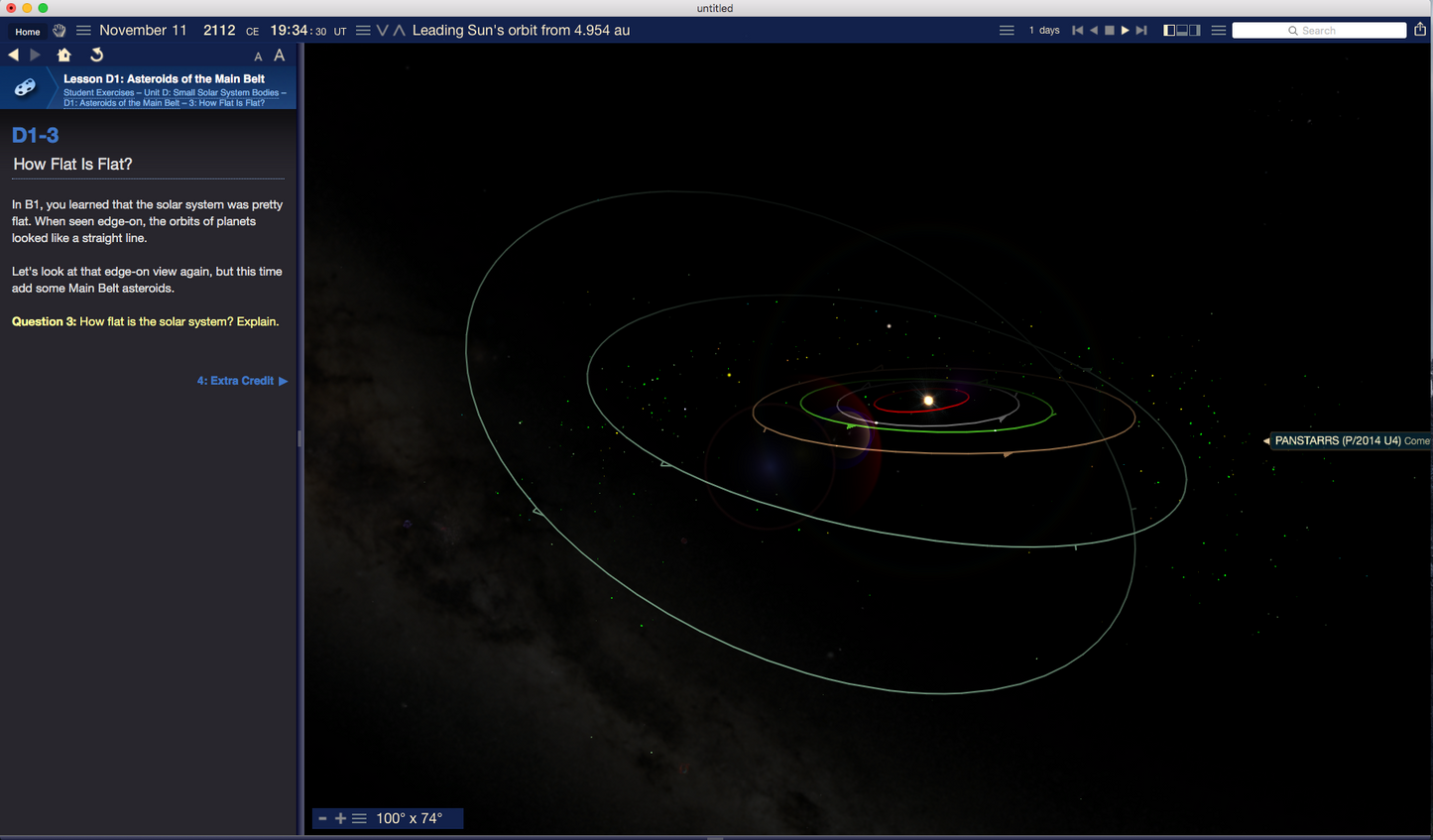This screenshot has width=1433, height=840.
Task: Open the Student Exercises breadcrumb link
Action: pyautogui.click(x=100, y=93)
